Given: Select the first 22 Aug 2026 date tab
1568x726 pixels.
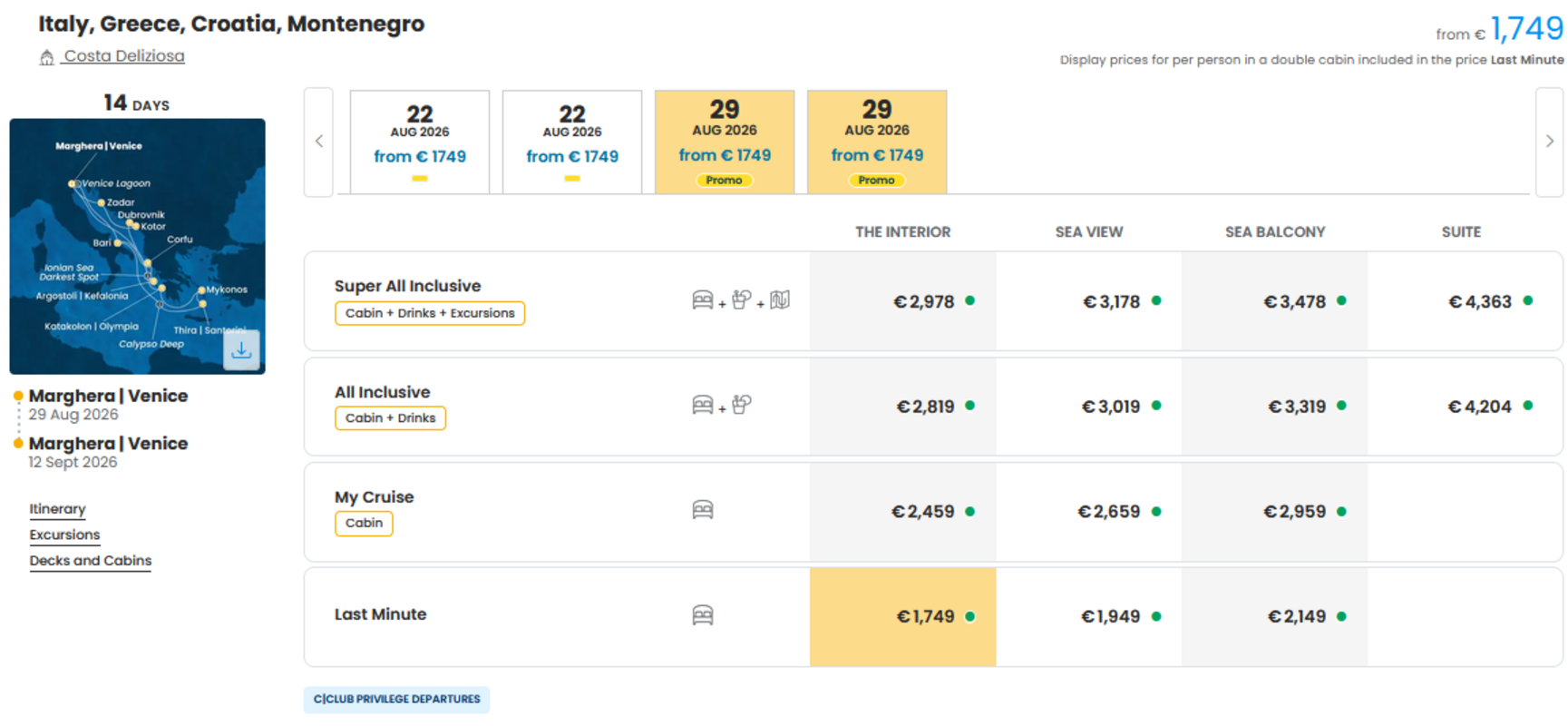Looking at the screenshot, I should coord(420,142).
